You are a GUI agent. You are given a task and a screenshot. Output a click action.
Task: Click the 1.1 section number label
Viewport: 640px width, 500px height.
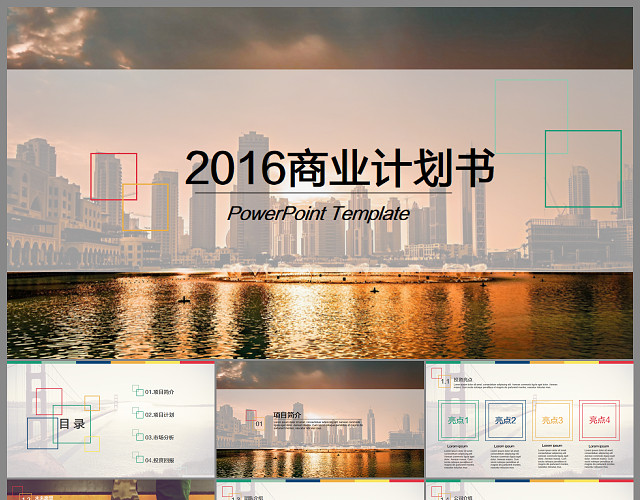point(445,381)
